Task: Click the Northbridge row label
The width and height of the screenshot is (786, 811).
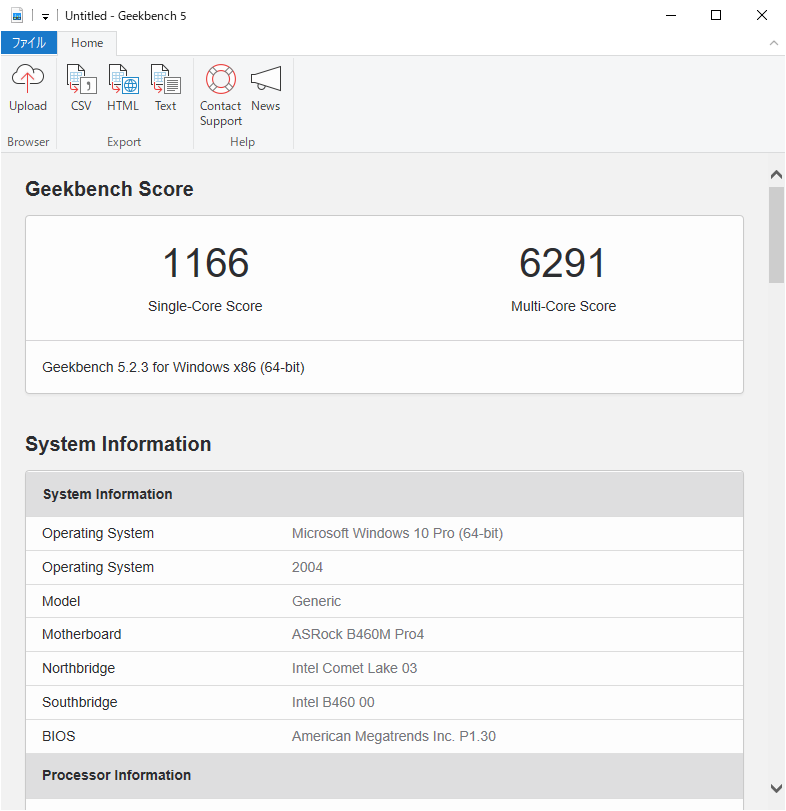Action: tap(79, 668)
